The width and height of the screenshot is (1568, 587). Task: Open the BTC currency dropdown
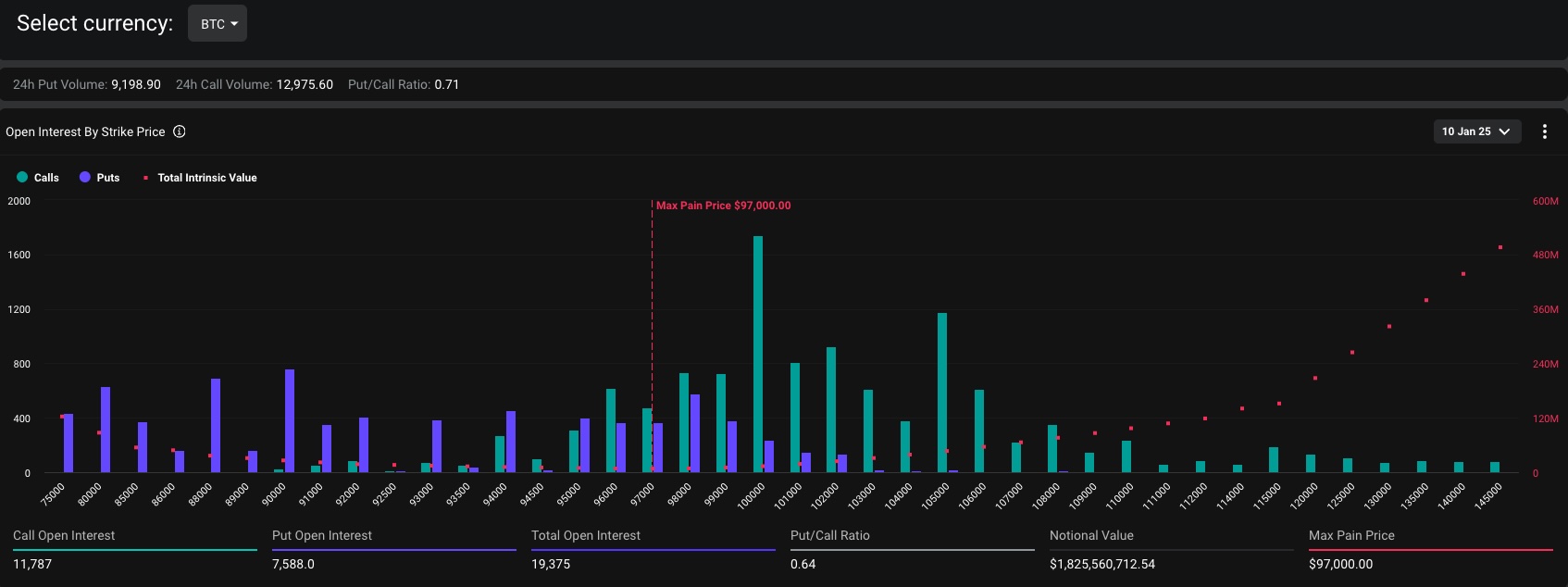click(218, 24)
